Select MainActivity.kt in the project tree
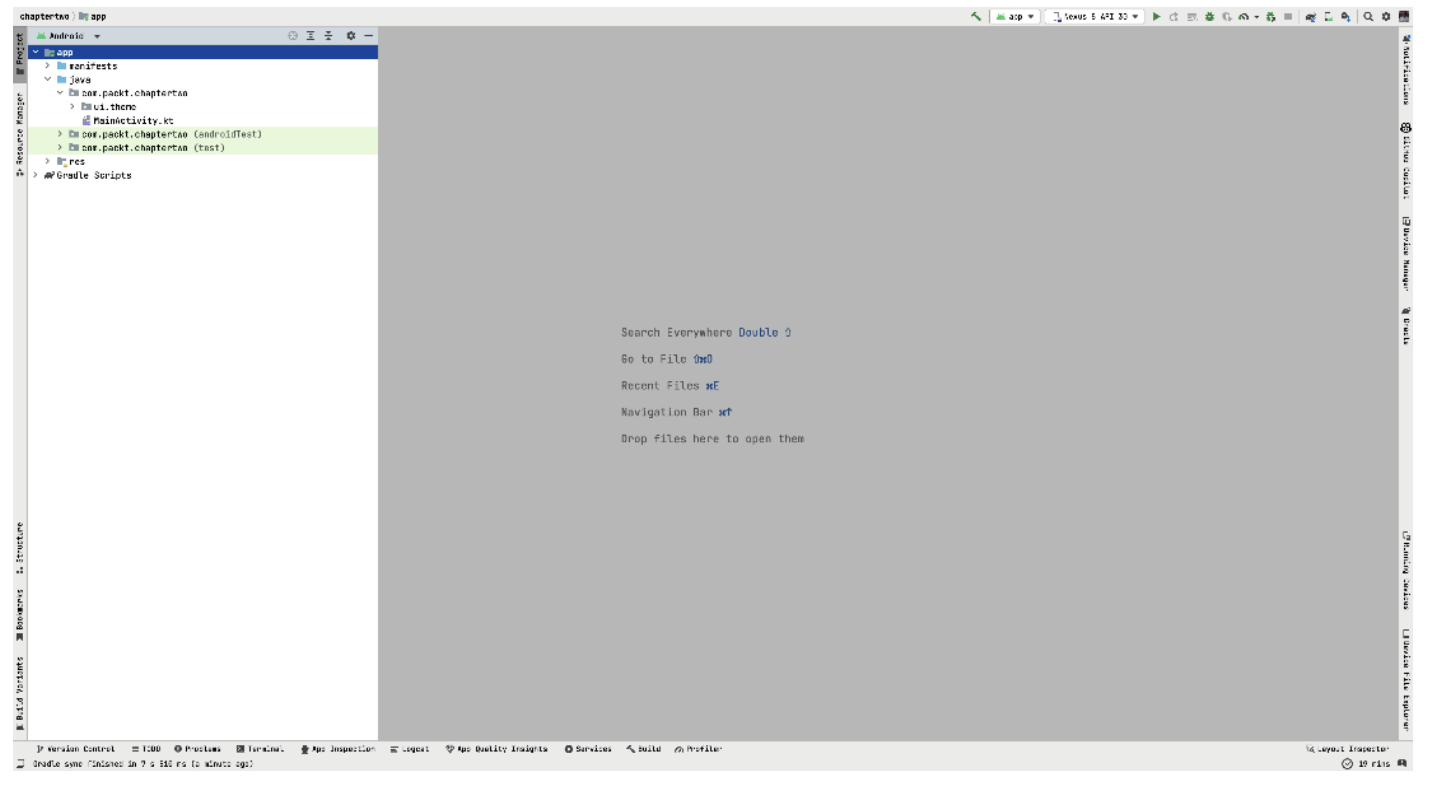The width and height of the screenshot is (1432, 786). (x=133, y=121)
